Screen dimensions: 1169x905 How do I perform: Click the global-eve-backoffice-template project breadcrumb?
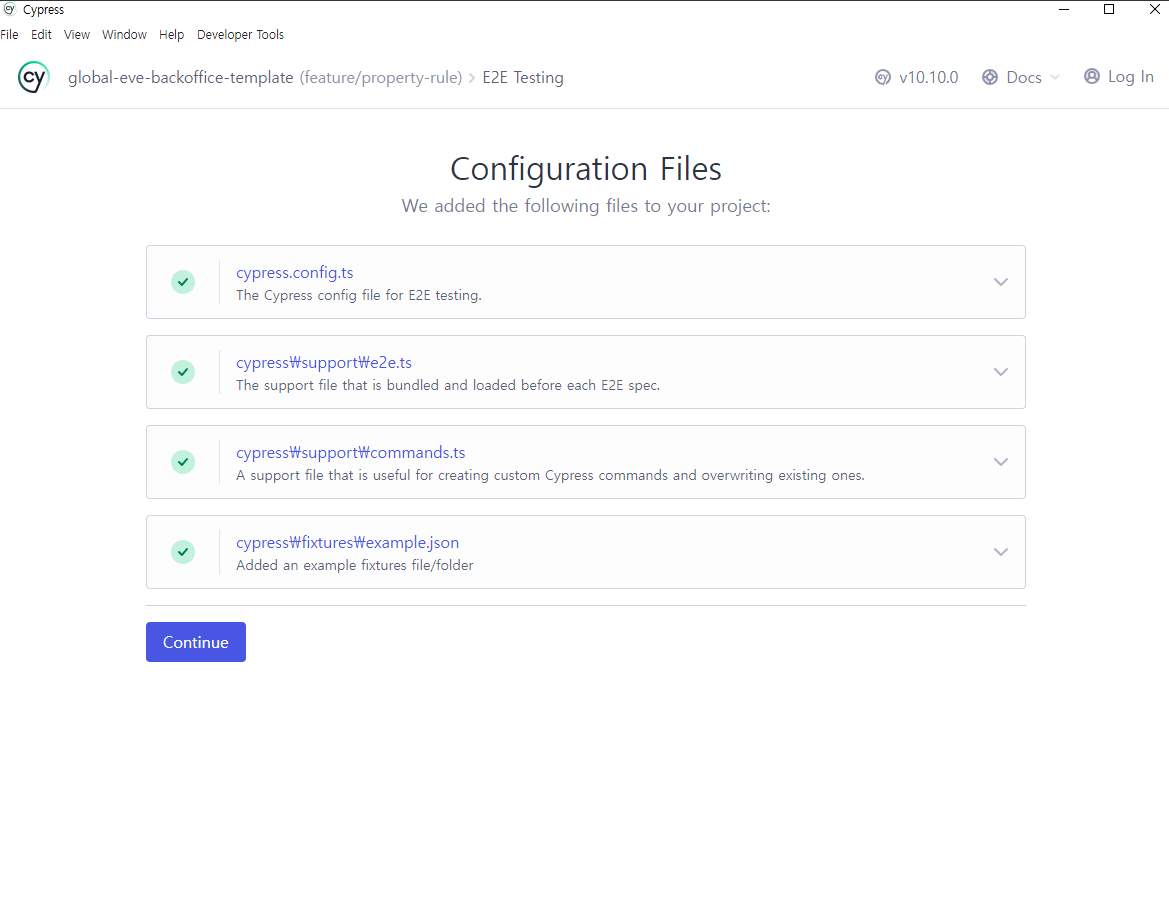coord(180,78)
